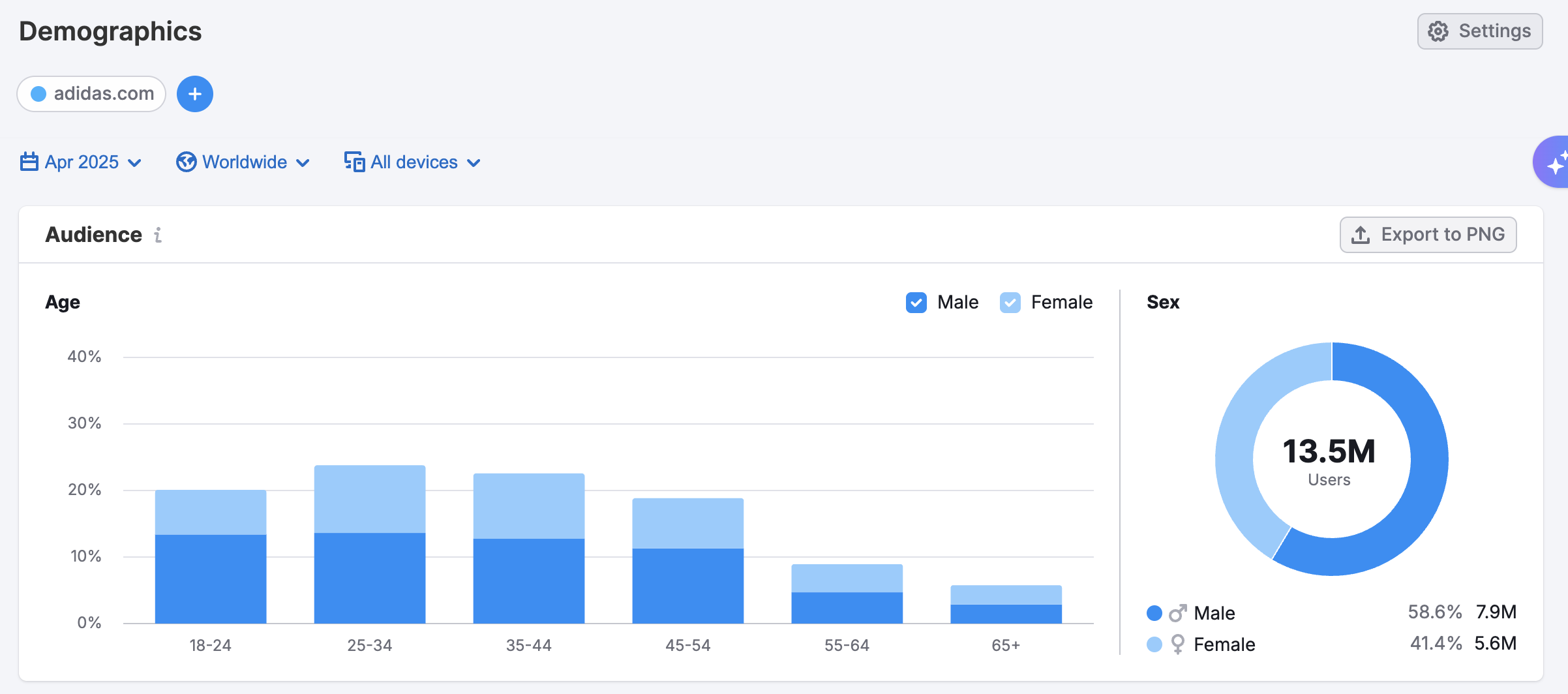Screen dimensions: 1568x694
Task: Click the Settings gear icon
Action: [1438, 31]
